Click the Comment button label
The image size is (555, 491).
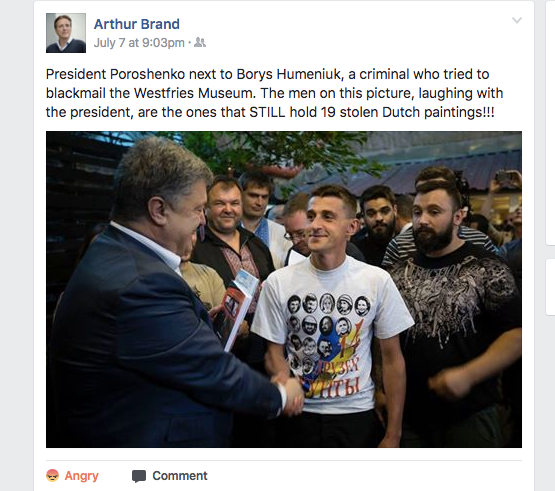[180, 476]
